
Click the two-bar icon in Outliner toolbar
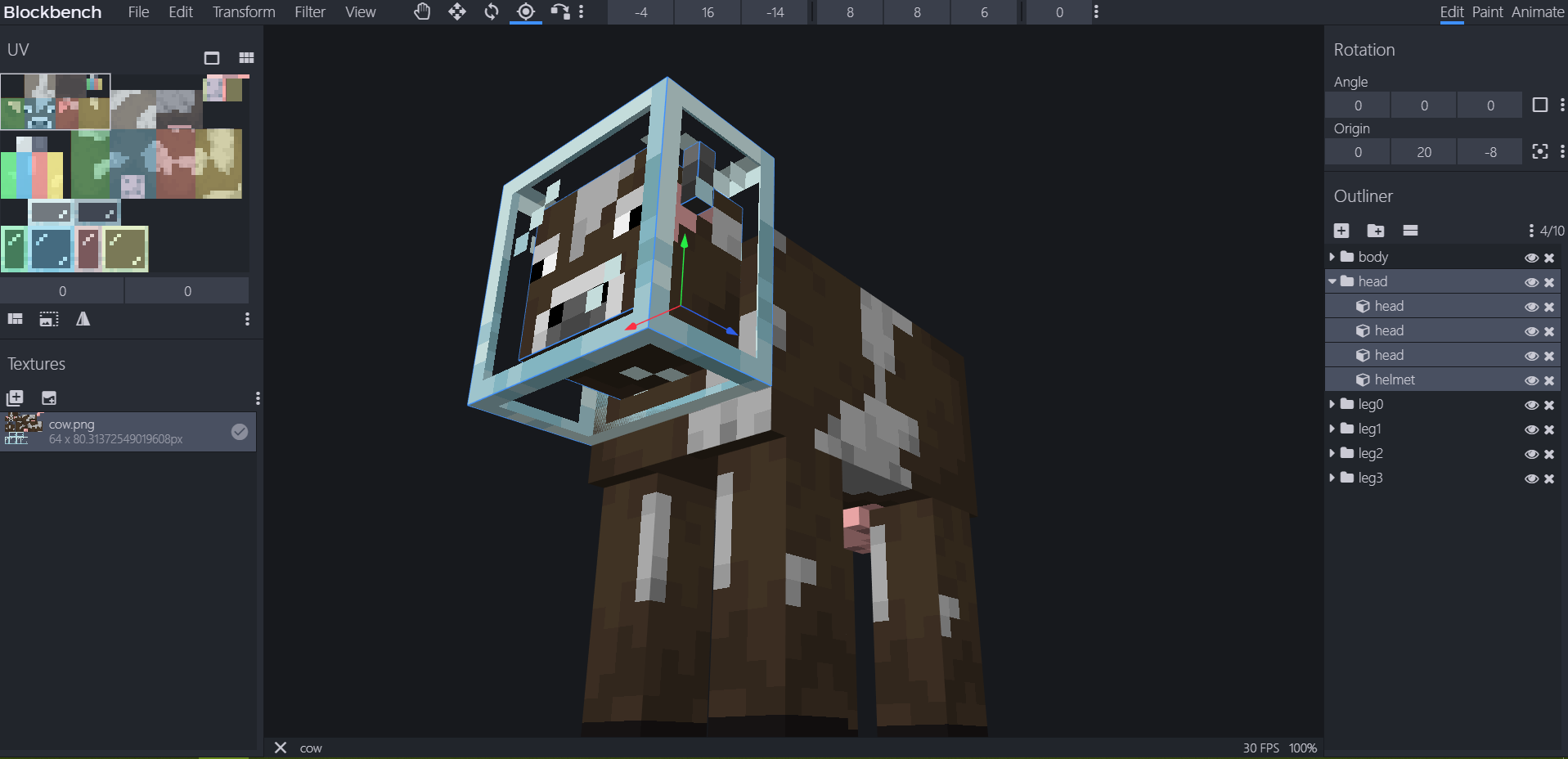(x=1410, y=231)
